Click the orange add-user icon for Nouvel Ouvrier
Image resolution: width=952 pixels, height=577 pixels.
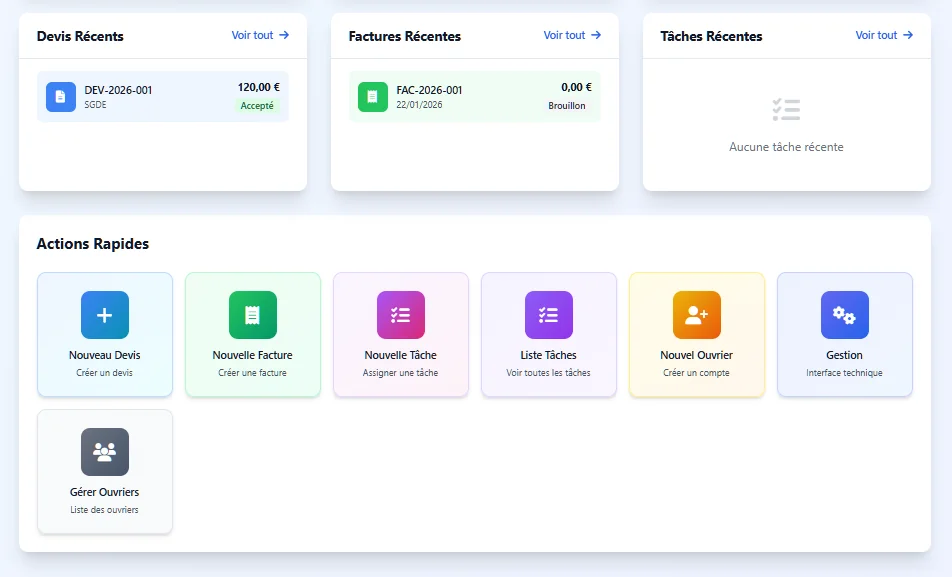tap(696, 315)
